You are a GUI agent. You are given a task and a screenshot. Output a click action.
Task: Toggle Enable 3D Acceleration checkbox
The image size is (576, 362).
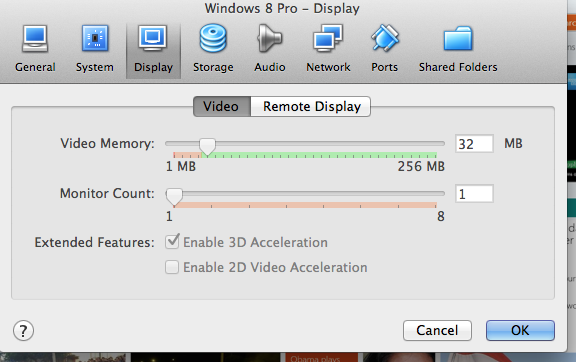point(172,242)
